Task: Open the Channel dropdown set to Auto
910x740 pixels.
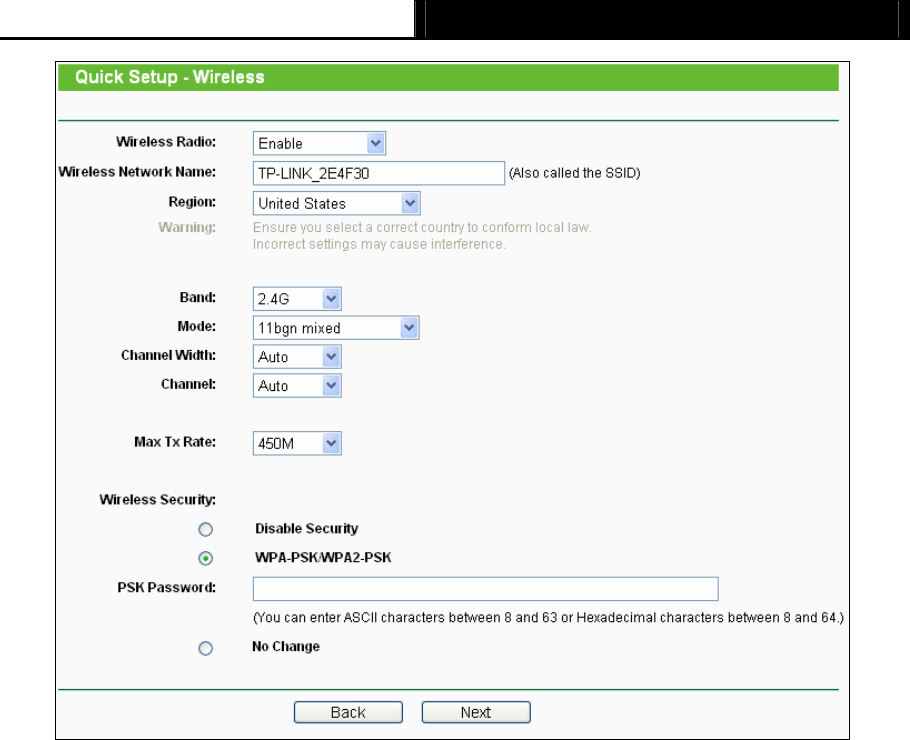Action: click(x=297, y=386)
